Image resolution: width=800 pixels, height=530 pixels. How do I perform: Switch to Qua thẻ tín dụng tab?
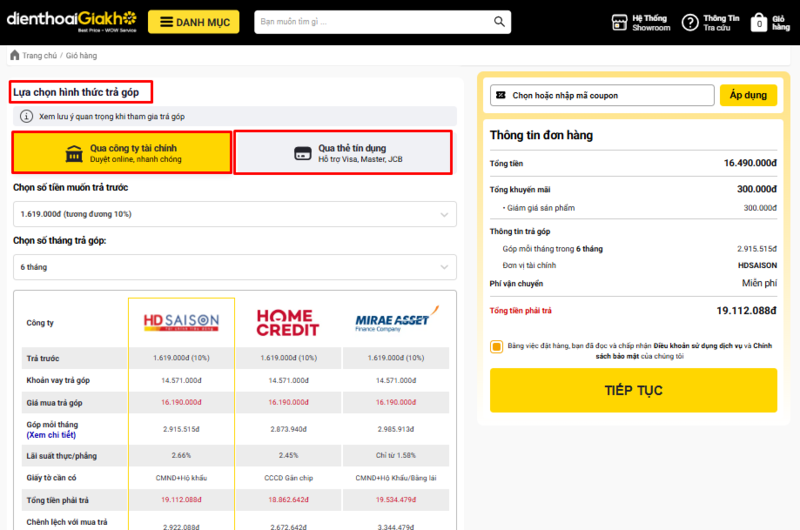coord(343,153)
